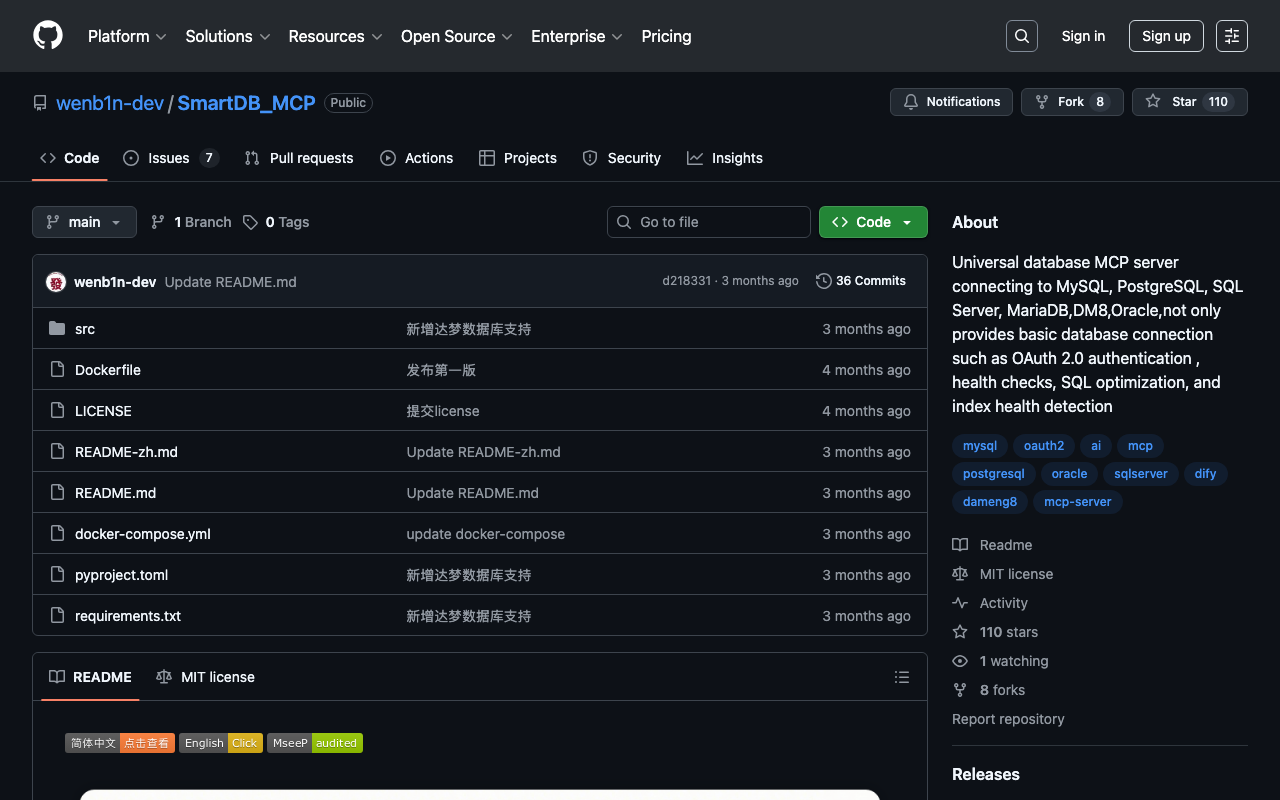Open the src folder

[85, 329]
